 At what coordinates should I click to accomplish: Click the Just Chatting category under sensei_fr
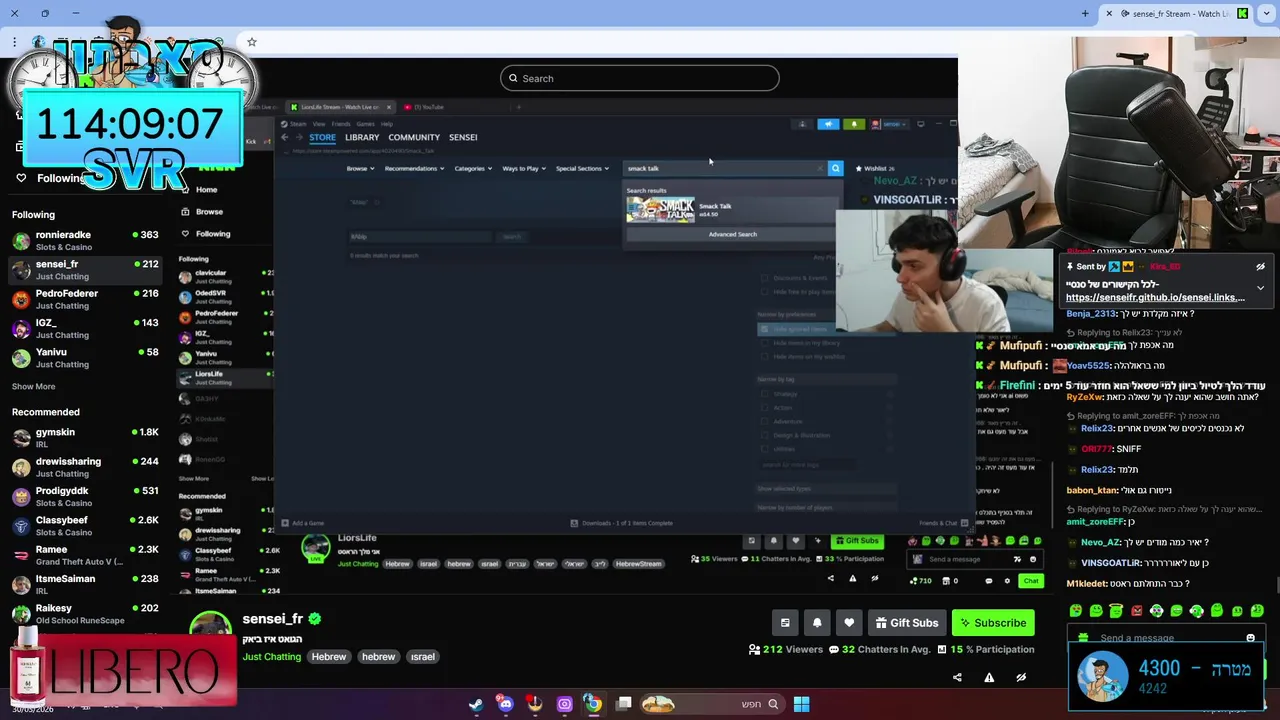coord(272,657)
